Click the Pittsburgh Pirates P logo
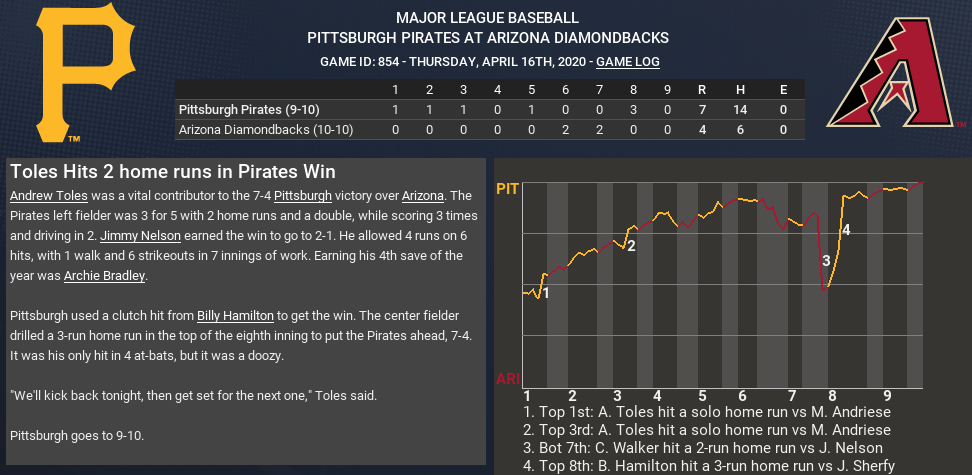This screenshot has width=972, height=475. click(84, 77)
